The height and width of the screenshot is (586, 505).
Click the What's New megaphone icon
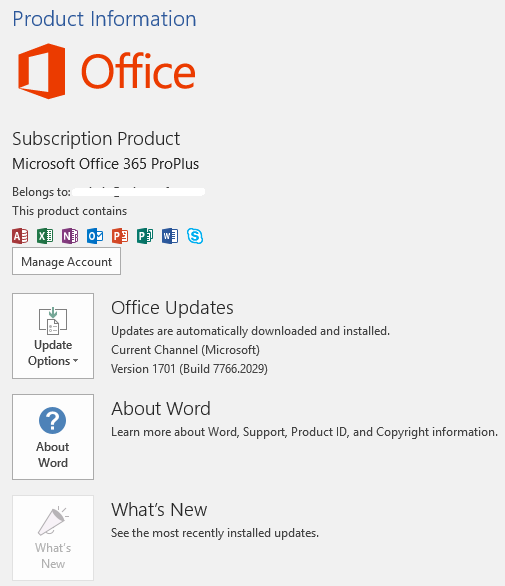click(53, 521)
